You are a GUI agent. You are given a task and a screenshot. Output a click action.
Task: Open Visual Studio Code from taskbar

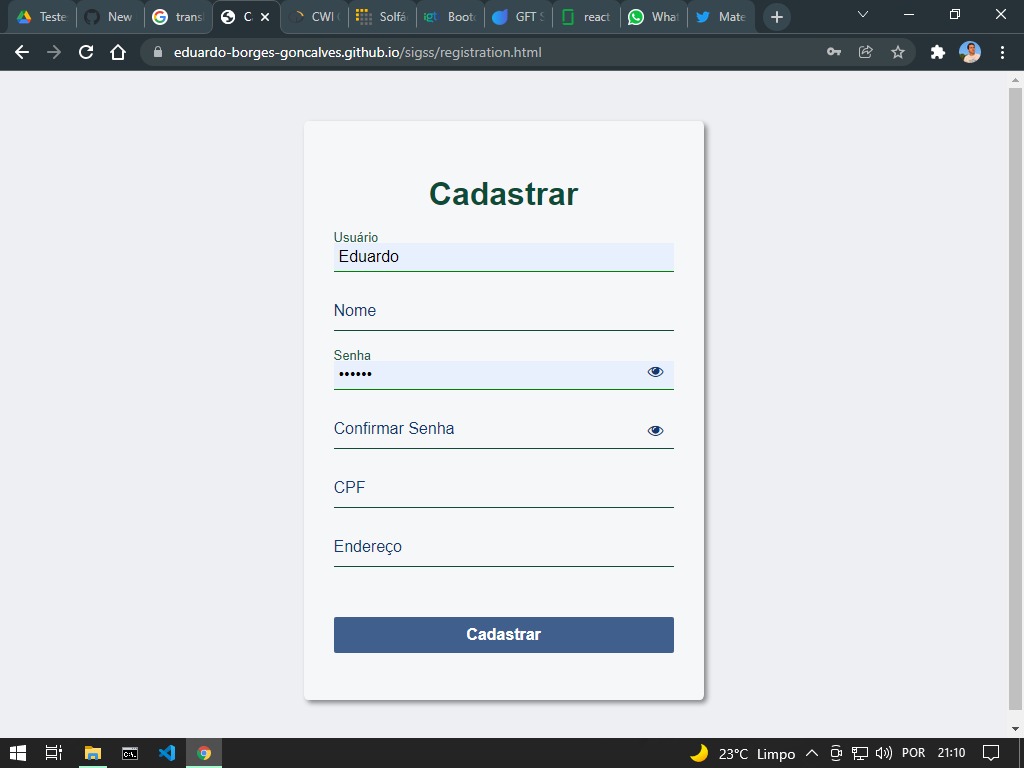(x=167, y=753)
